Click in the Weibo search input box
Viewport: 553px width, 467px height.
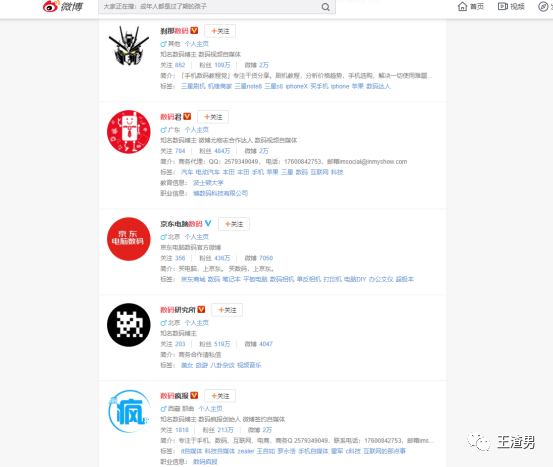[209, 7]
